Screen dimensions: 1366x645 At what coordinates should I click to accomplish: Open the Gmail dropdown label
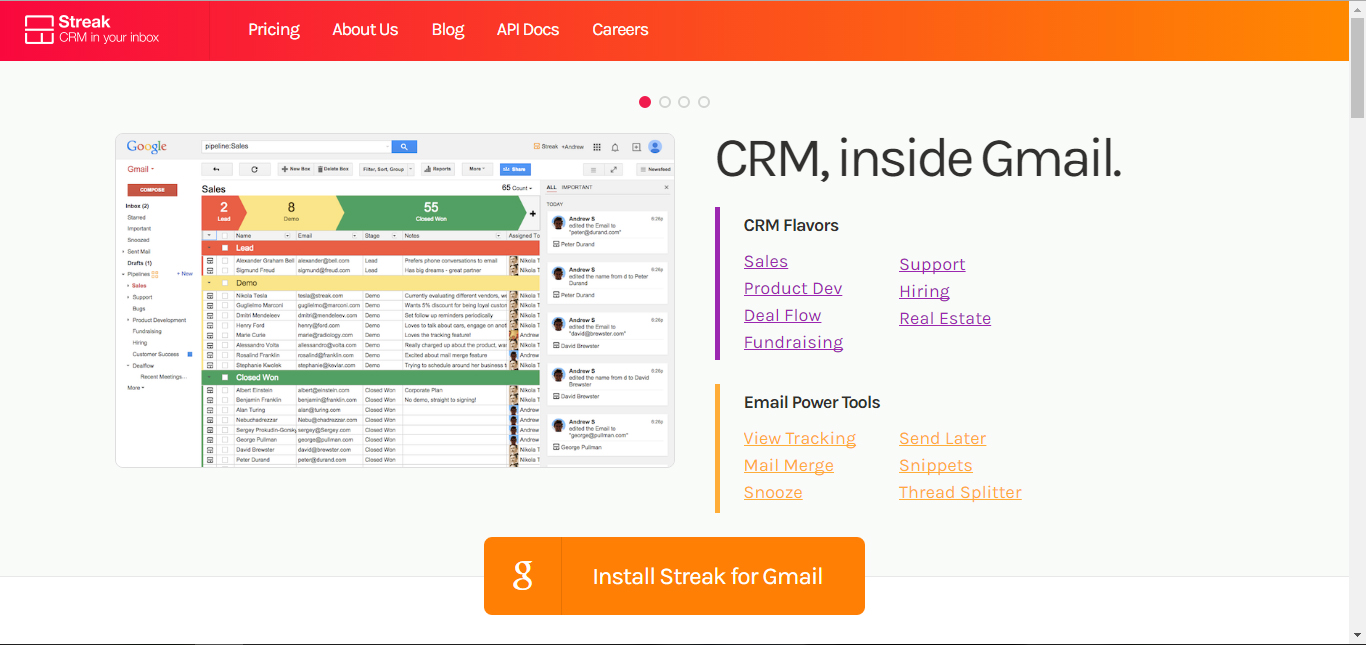[x=140, y=169]
